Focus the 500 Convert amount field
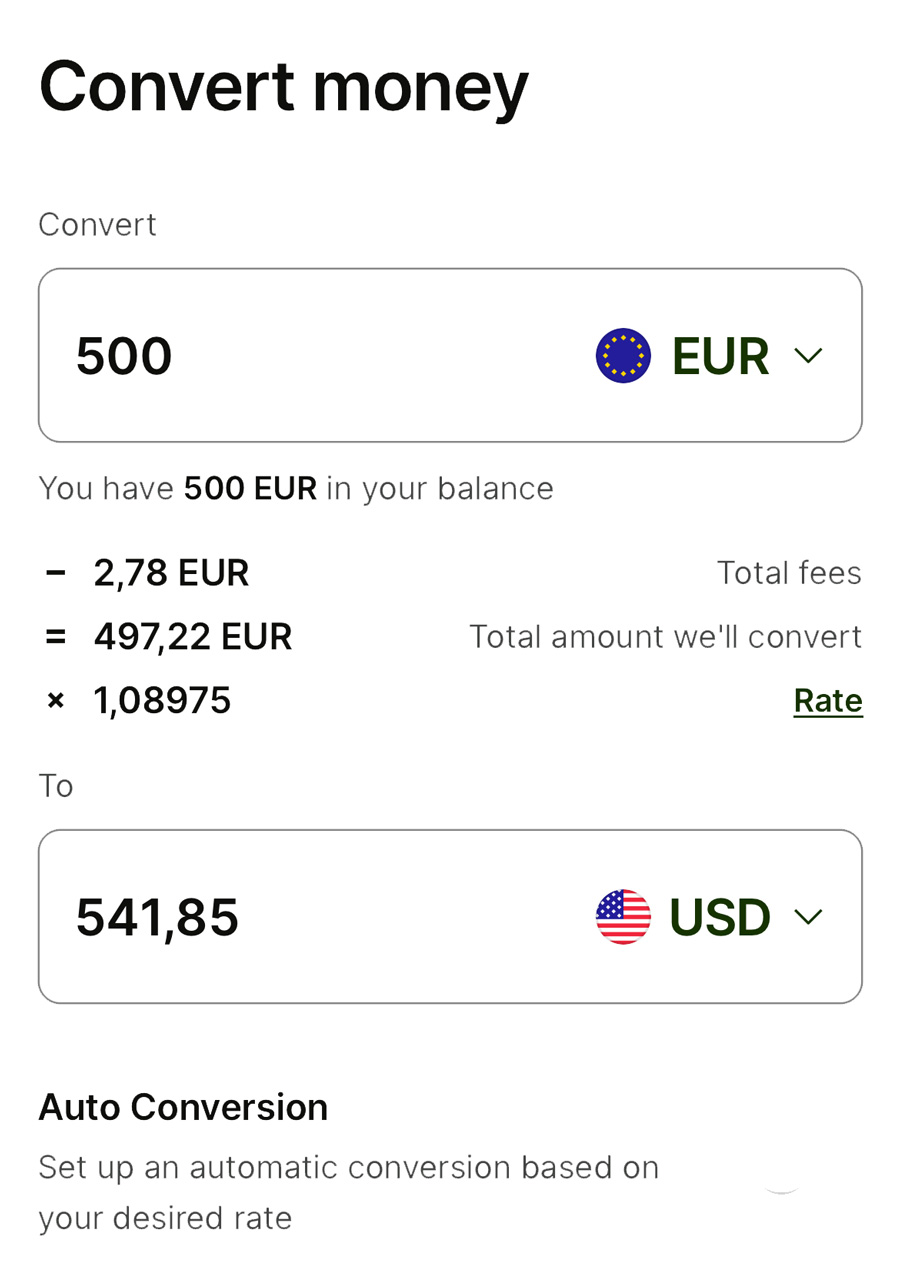Image resolution: width=900 pixels, height=1278 pixels. [x=450, y=355]
